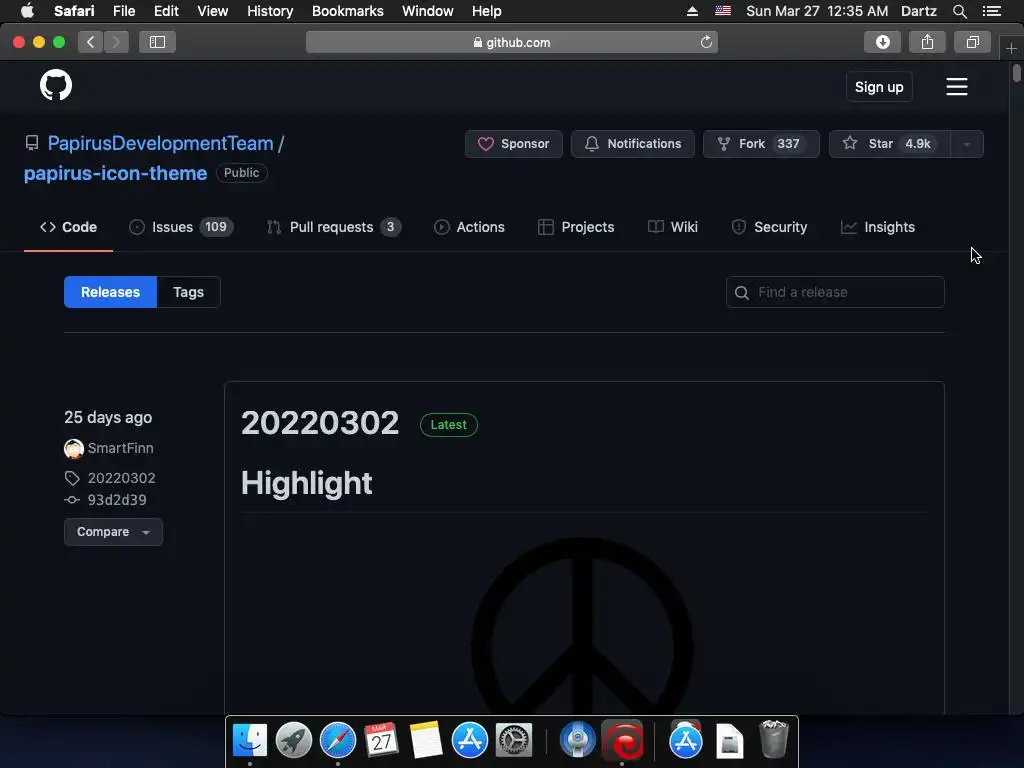Open the Pull requests tab
This screenshot has width=1024, height=768.
pos(334,227)
